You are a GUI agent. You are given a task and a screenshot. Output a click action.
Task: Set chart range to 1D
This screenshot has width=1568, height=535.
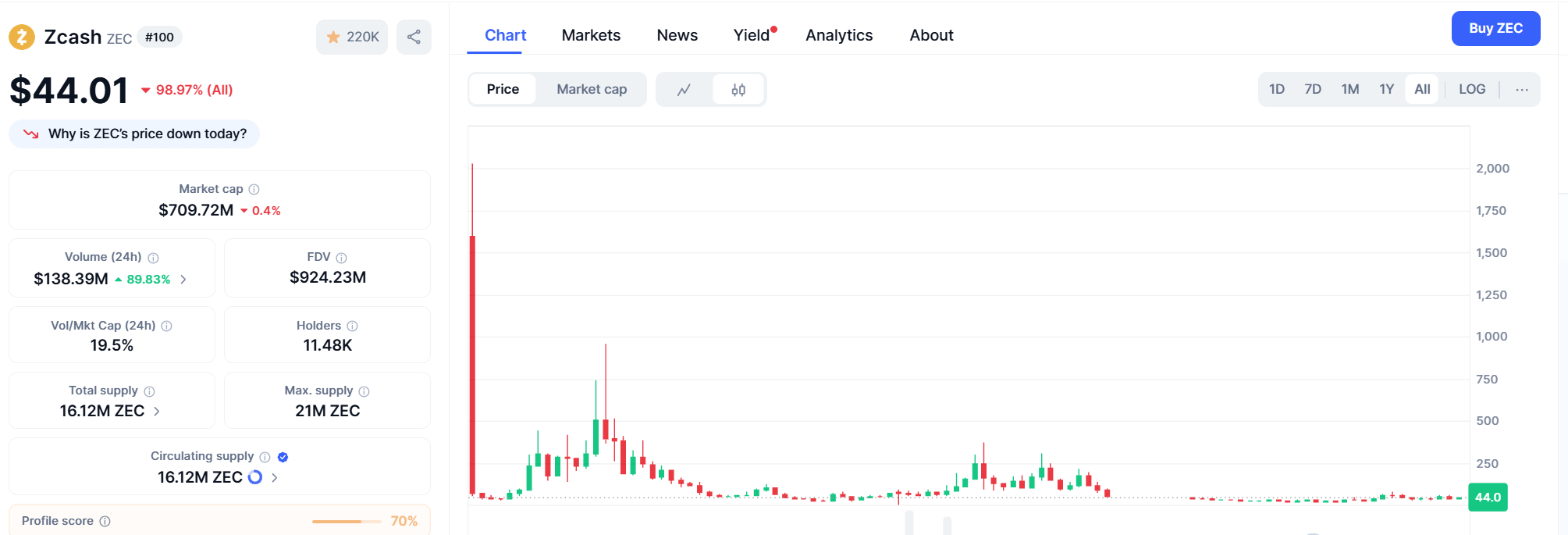[x=1277, y=89]
